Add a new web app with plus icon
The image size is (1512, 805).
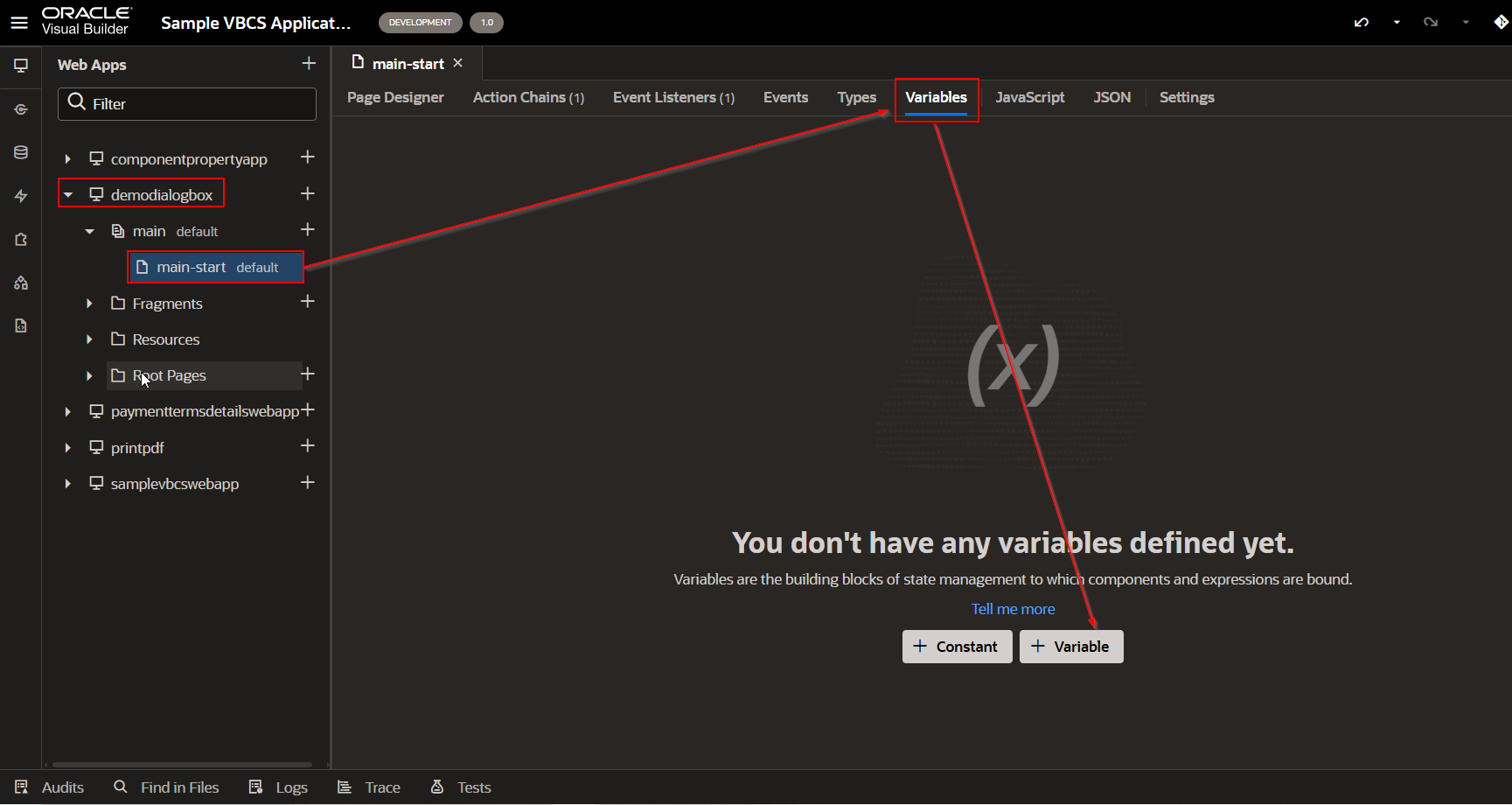309,63
